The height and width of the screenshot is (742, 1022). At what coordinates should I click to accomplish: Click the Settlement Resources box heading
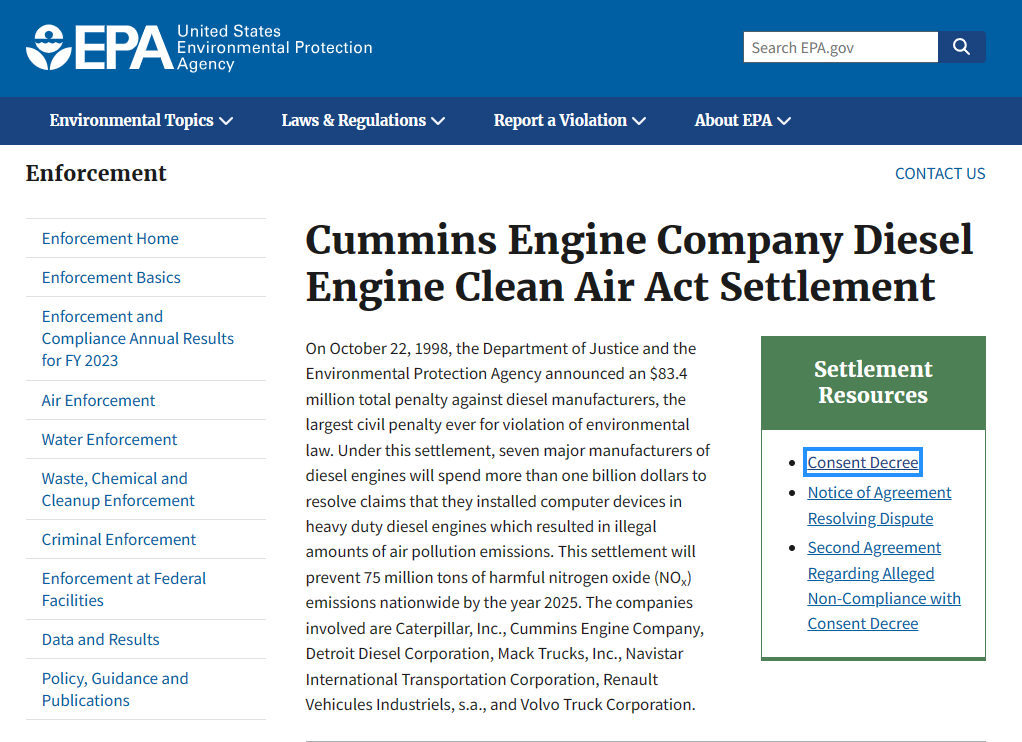pos(873,383)
